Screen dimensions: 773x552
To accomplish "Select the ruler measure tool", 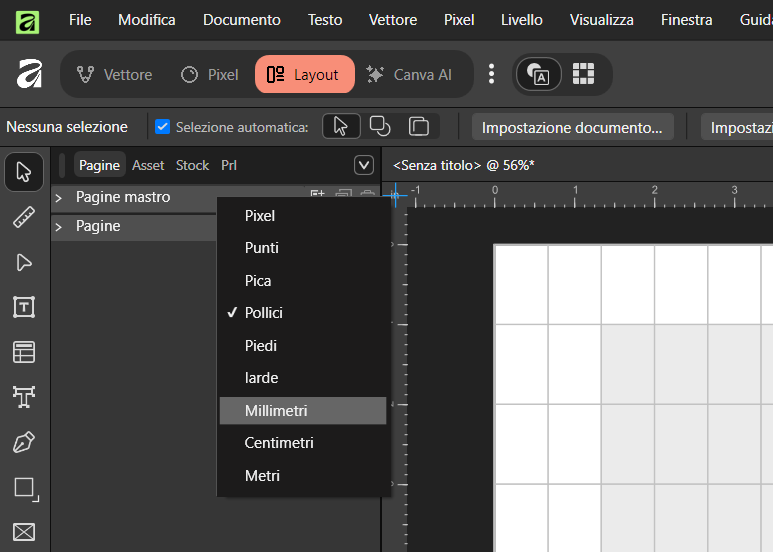I will (24, 217).
